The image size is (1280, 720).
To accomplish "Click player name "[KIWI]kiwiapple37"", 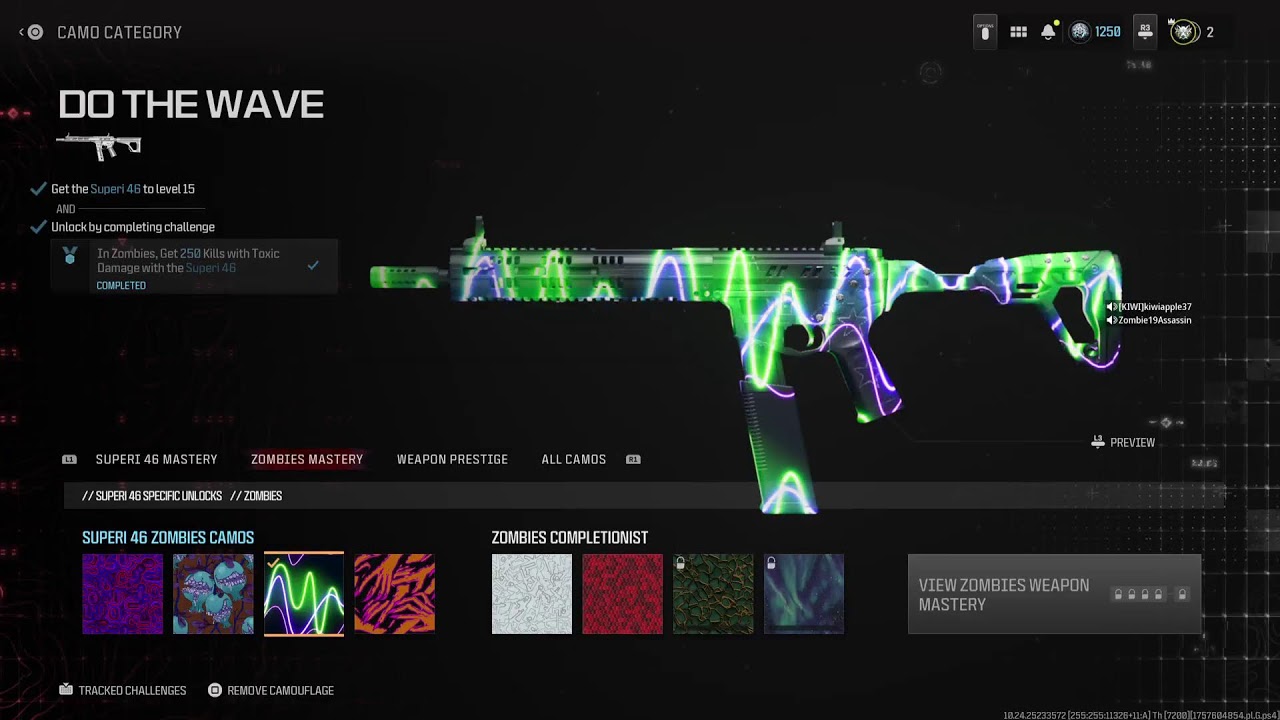I will point(1155,307).
